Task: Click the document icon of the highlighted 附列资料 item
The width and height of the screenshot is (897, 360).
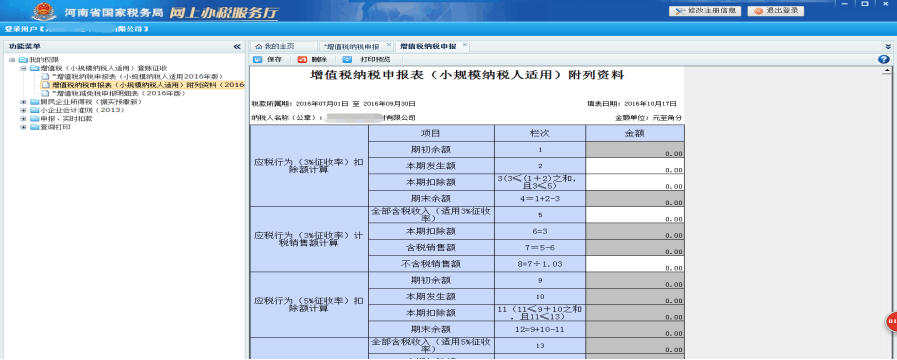Action: (x=45, y=85)
